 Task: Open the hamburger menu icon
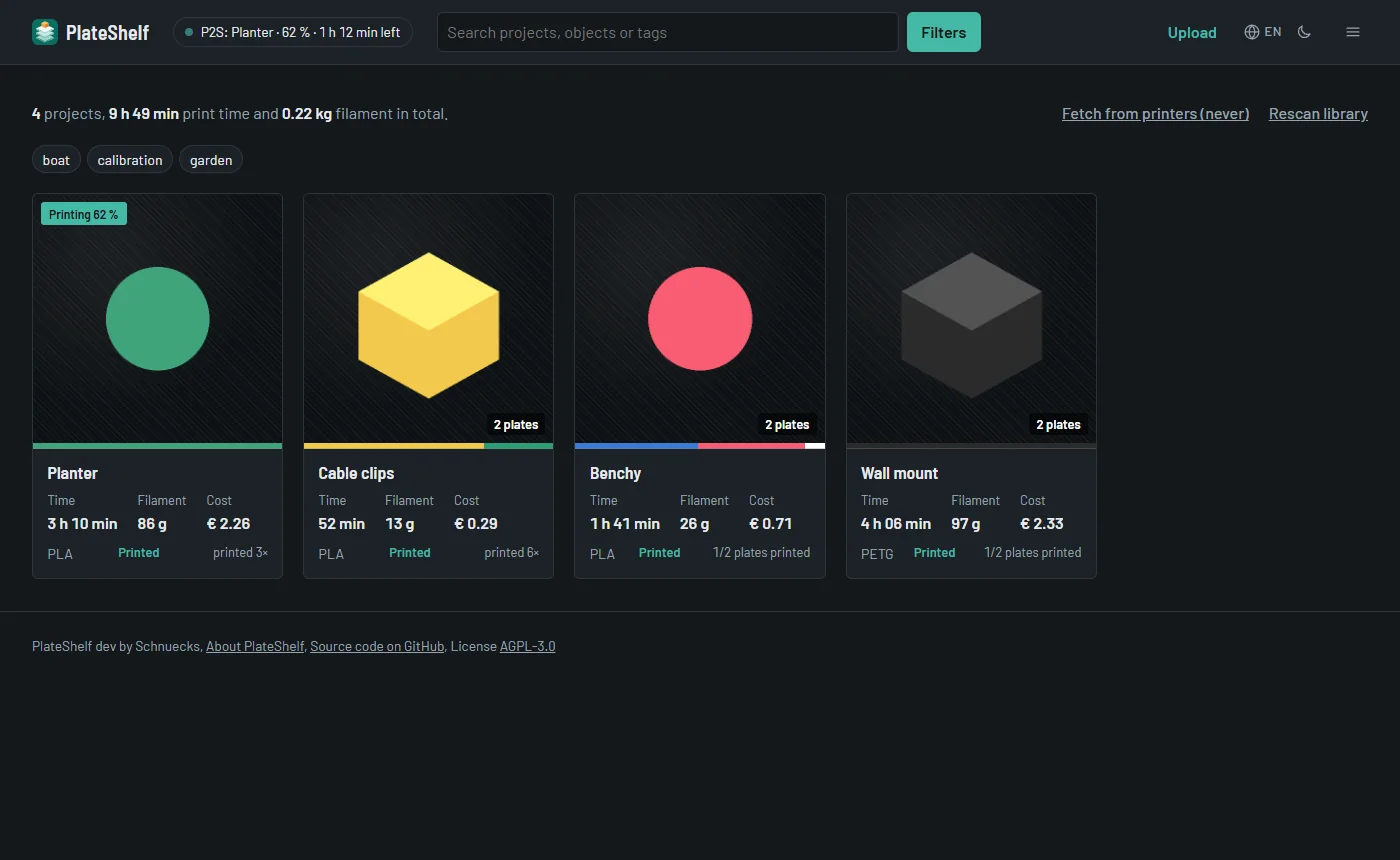pyautogui.click(x=1353, y=32)
